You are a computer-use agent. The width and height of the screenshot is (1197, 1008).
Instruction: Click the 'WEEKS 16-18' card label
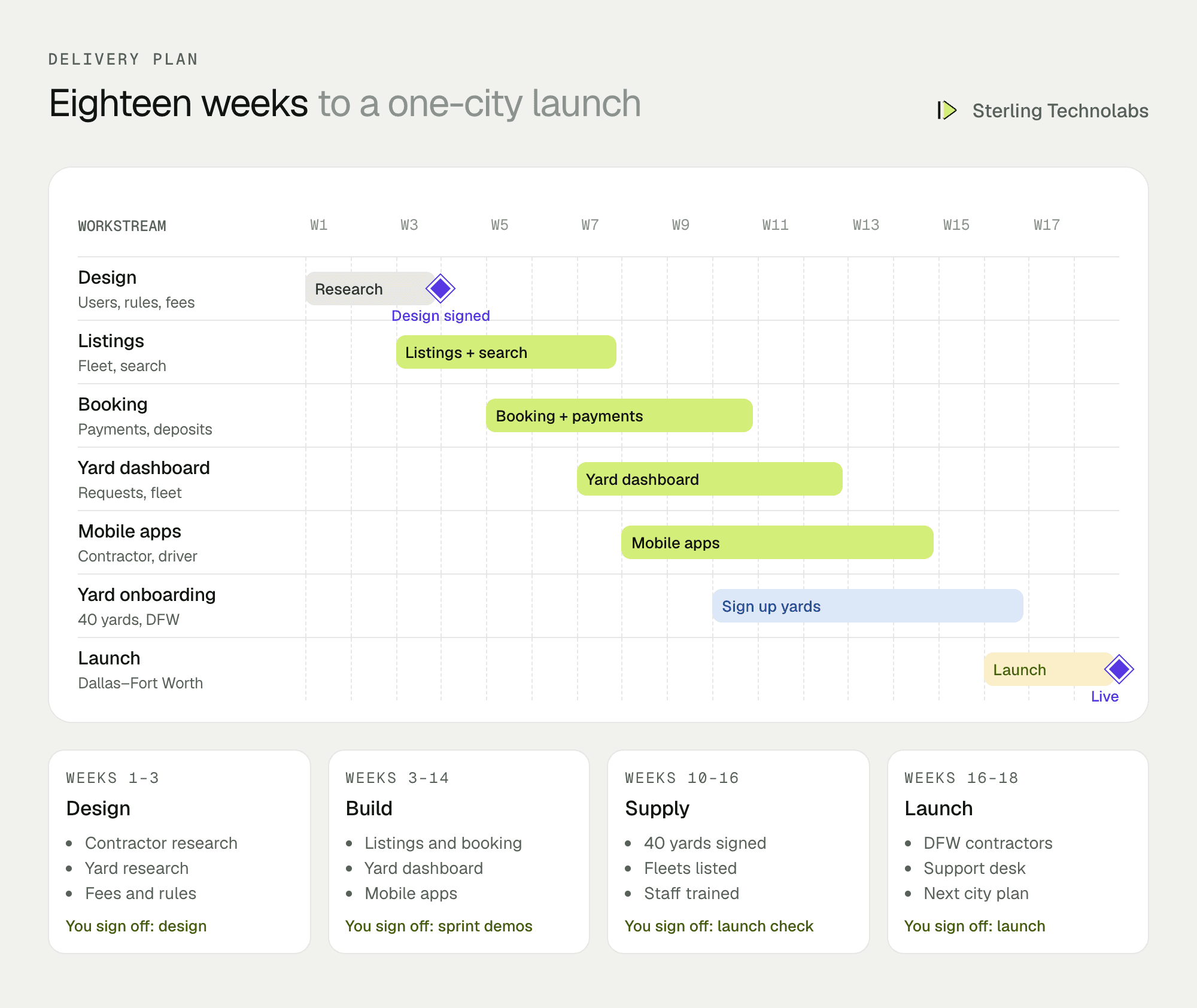[962, 778]
